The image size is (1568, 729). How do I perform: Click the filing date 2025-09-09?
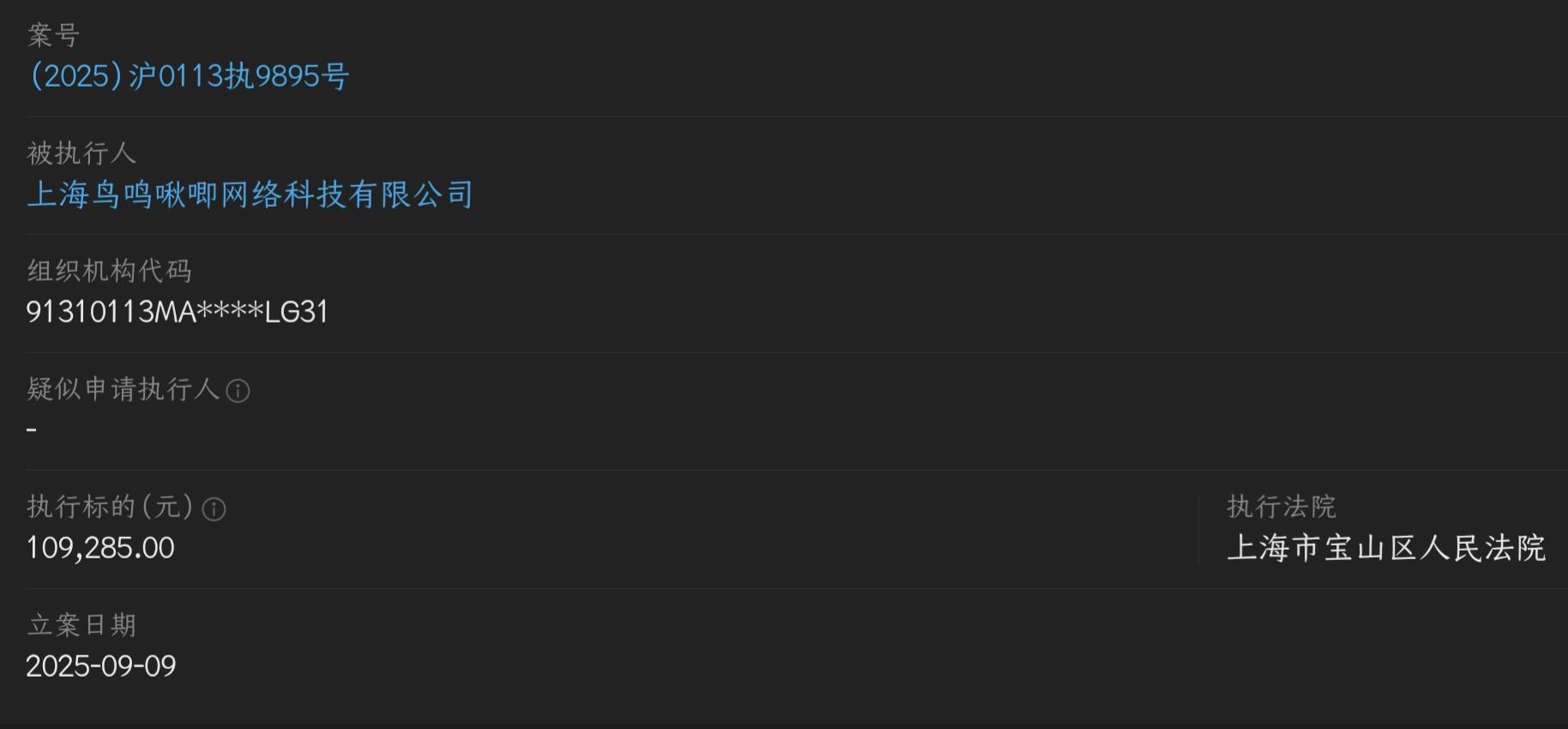point(101,666)
